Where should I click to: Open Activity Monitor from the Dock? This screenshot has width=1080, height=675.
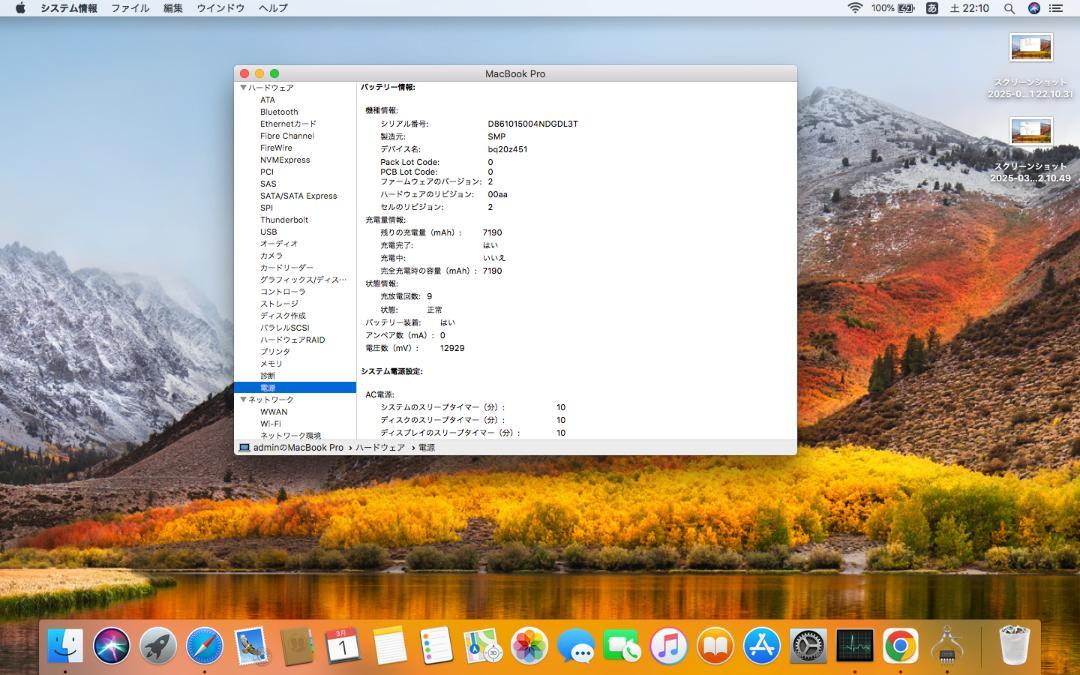[x=854, y=646]
